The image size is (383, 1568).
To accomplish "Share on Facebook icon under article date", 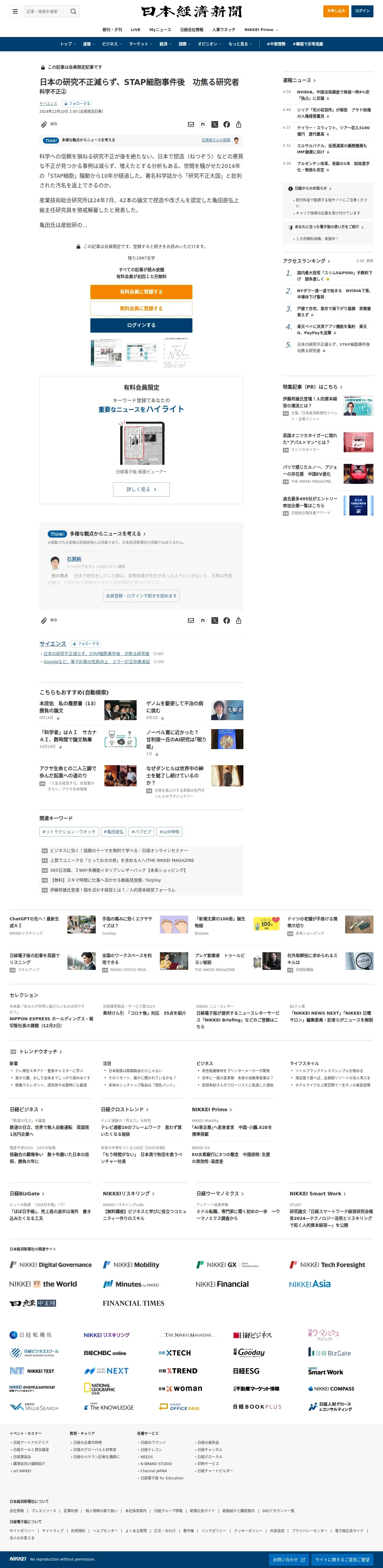I will 226,124.
